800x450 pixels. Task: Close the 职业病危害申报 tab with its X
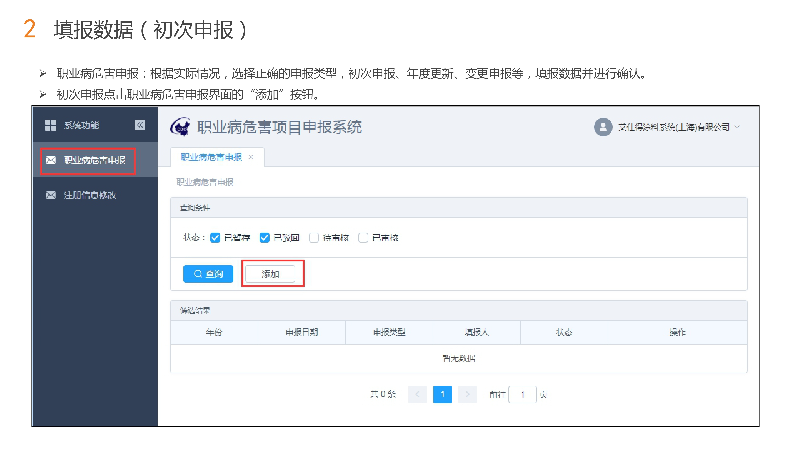pyautogui.click(x=251, y=157)
